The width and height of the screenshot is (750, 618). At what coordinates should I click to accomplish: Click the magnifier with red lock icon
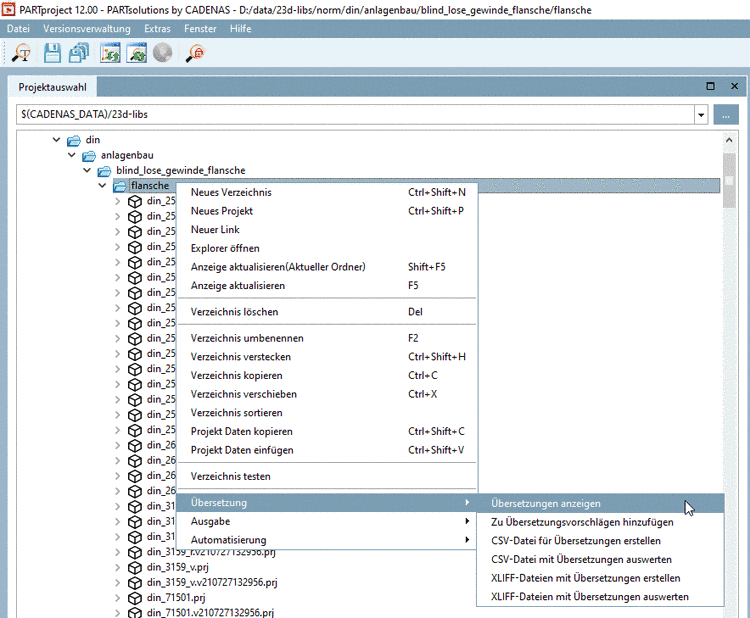(195, 54)
